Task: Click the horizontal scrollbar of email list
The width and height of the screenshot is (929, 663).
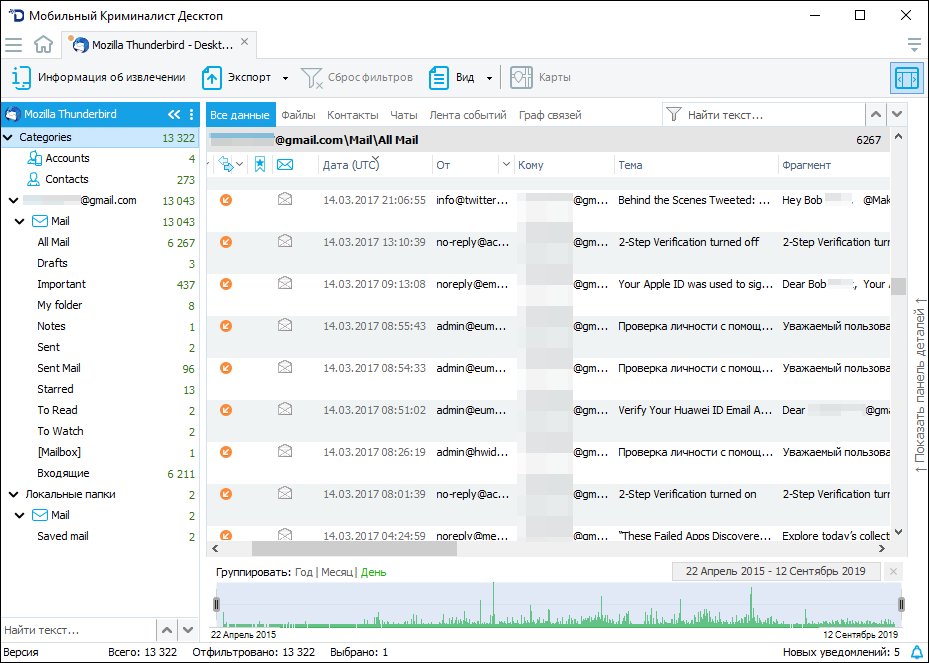Action: tap(354, 549)
